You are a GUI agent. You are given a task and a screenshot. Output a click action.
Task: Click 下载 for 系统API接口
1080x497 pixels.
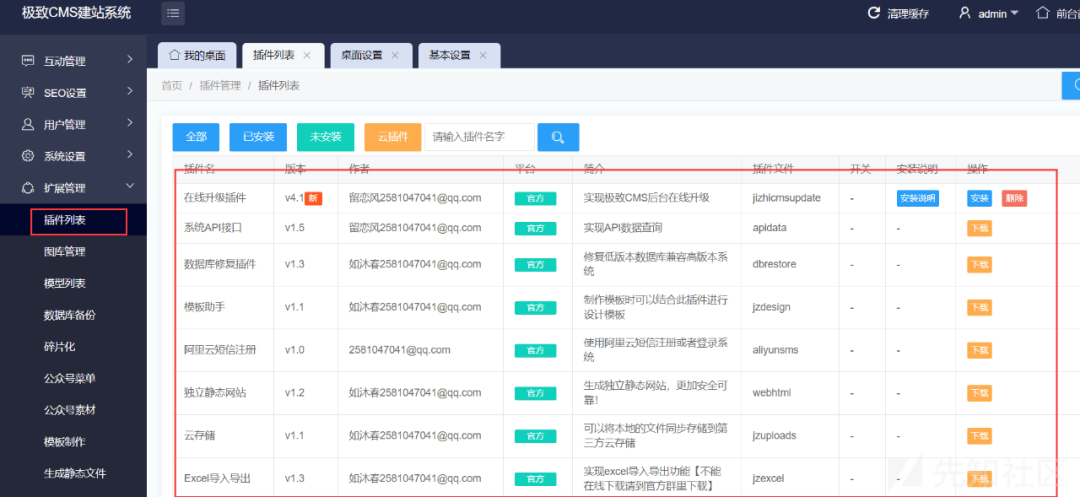[x=979, y=228]
